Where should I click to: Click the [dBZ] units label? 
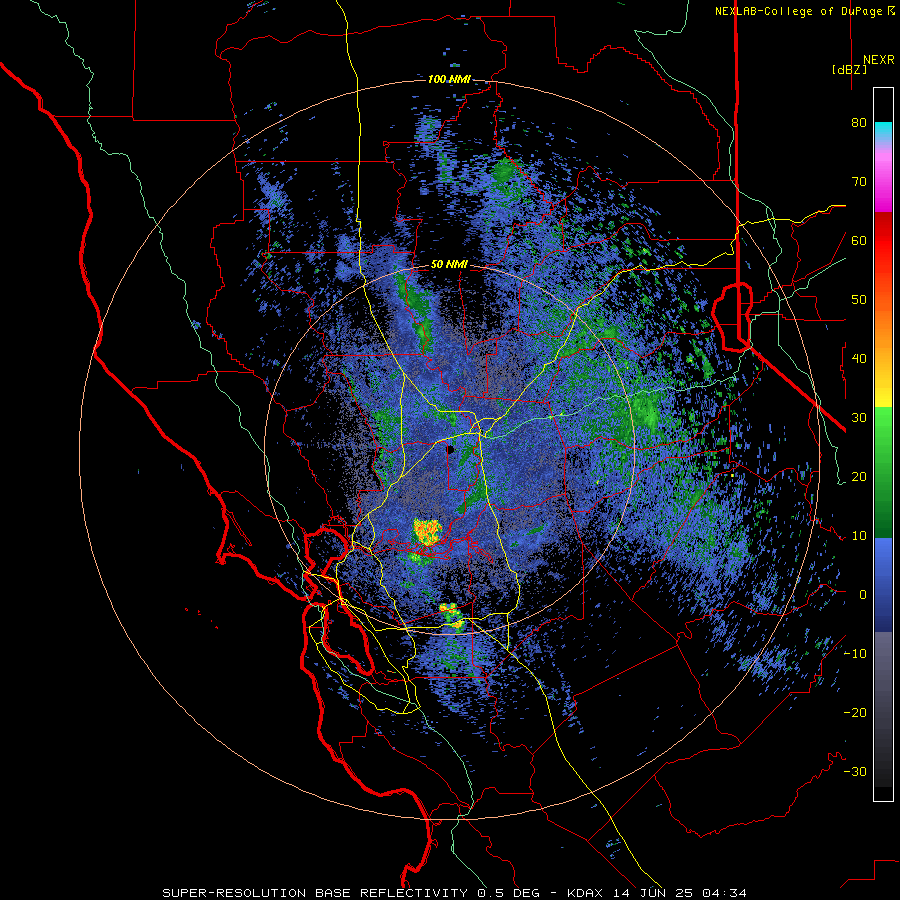pyautogui.click(x=849, y=69)
